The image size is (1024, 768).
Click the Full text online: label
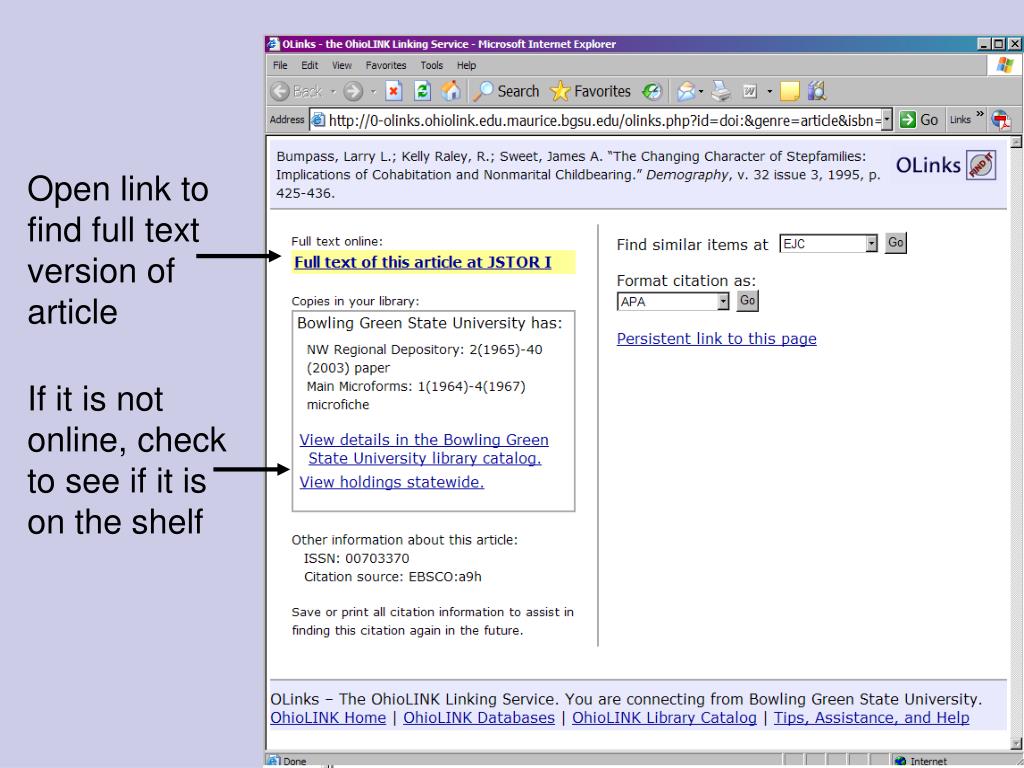pos(337,241)
